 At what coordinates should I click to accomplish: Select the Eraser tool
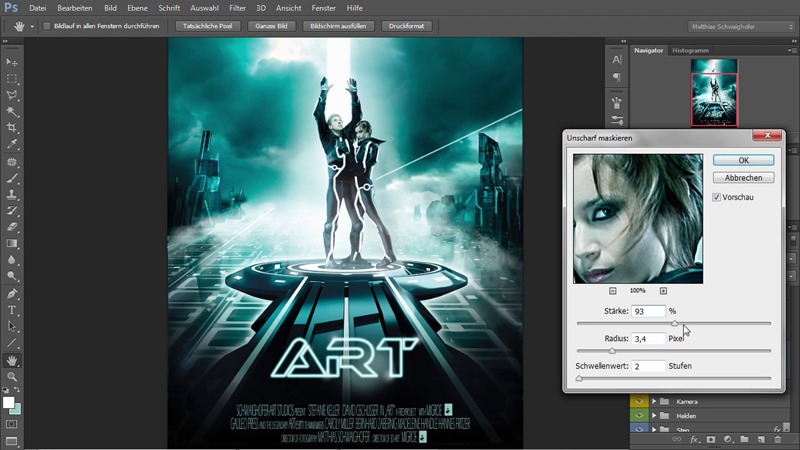(x=11, y=227)
